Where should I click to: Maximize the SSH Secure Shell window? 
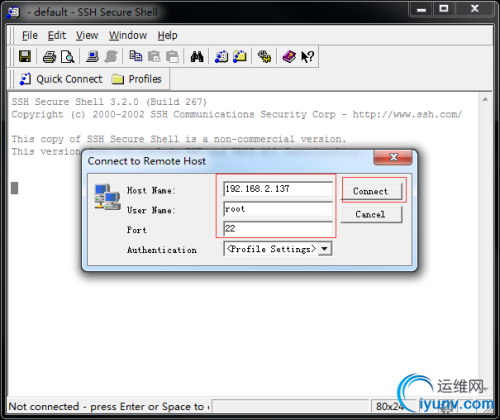444,9
